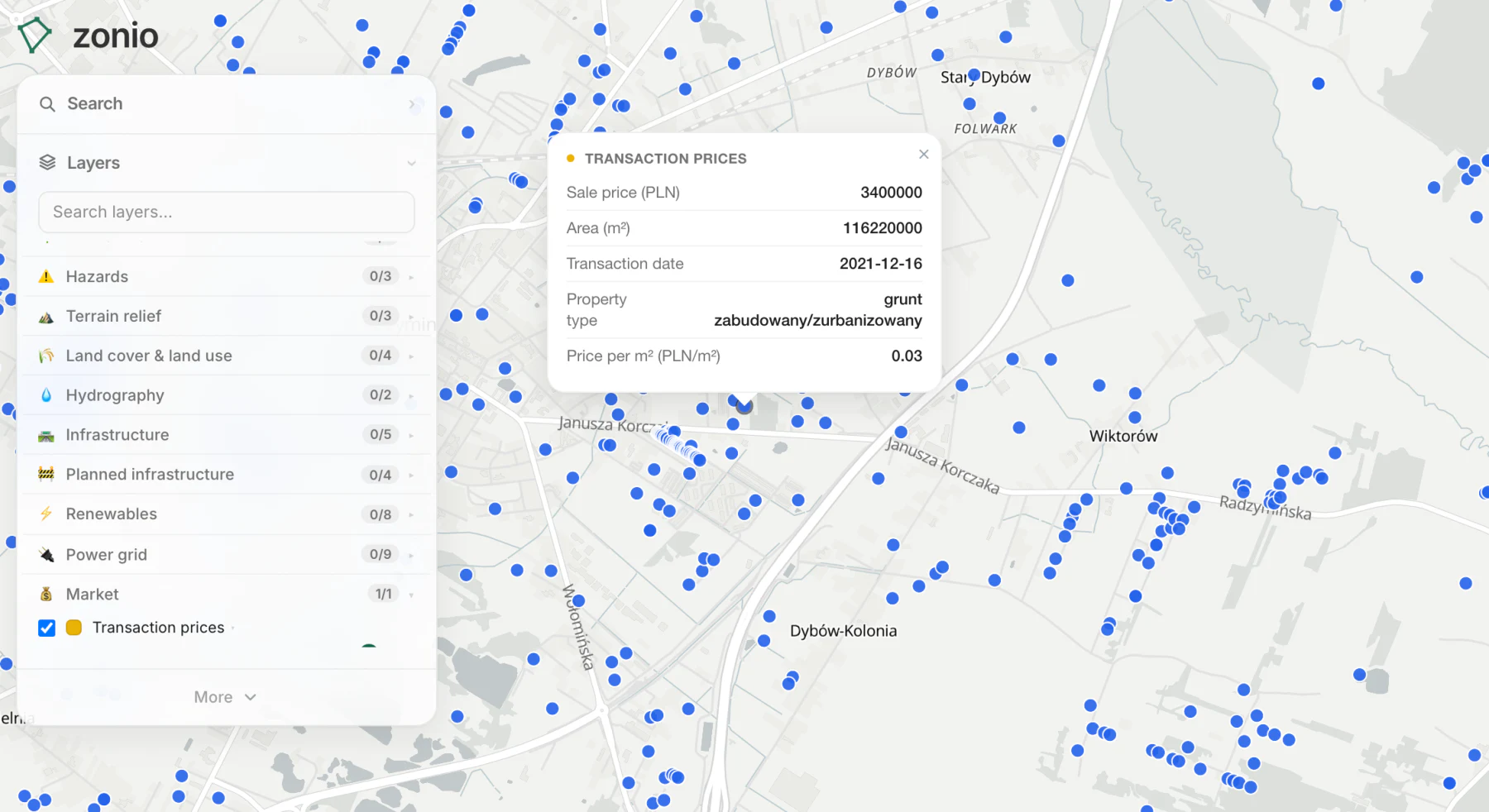Click the Search magnifier icon
1489x812 pixels.
[x=47, y=104]
